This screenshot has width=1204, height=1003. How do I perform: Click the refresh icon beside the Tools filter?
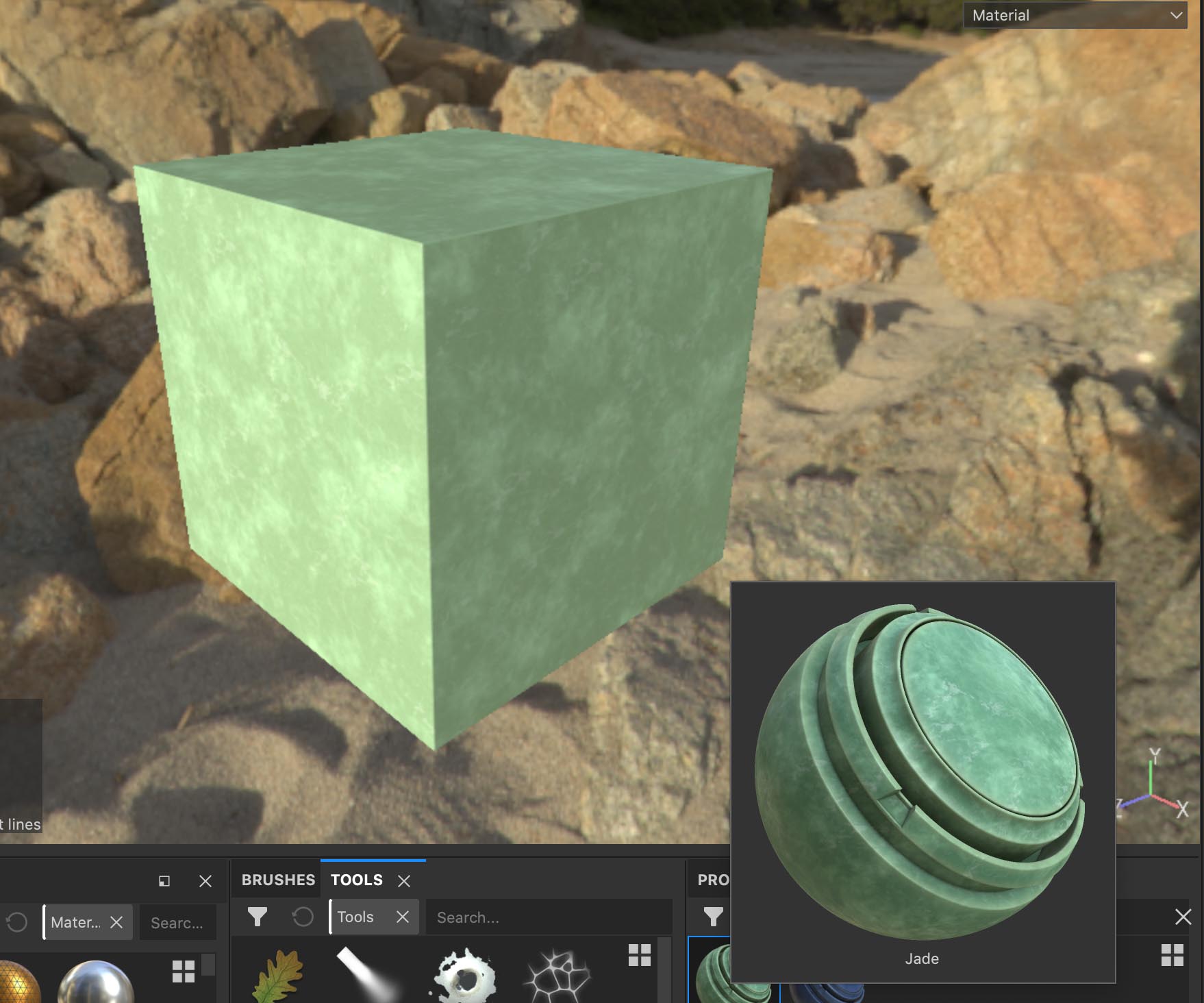303,915
